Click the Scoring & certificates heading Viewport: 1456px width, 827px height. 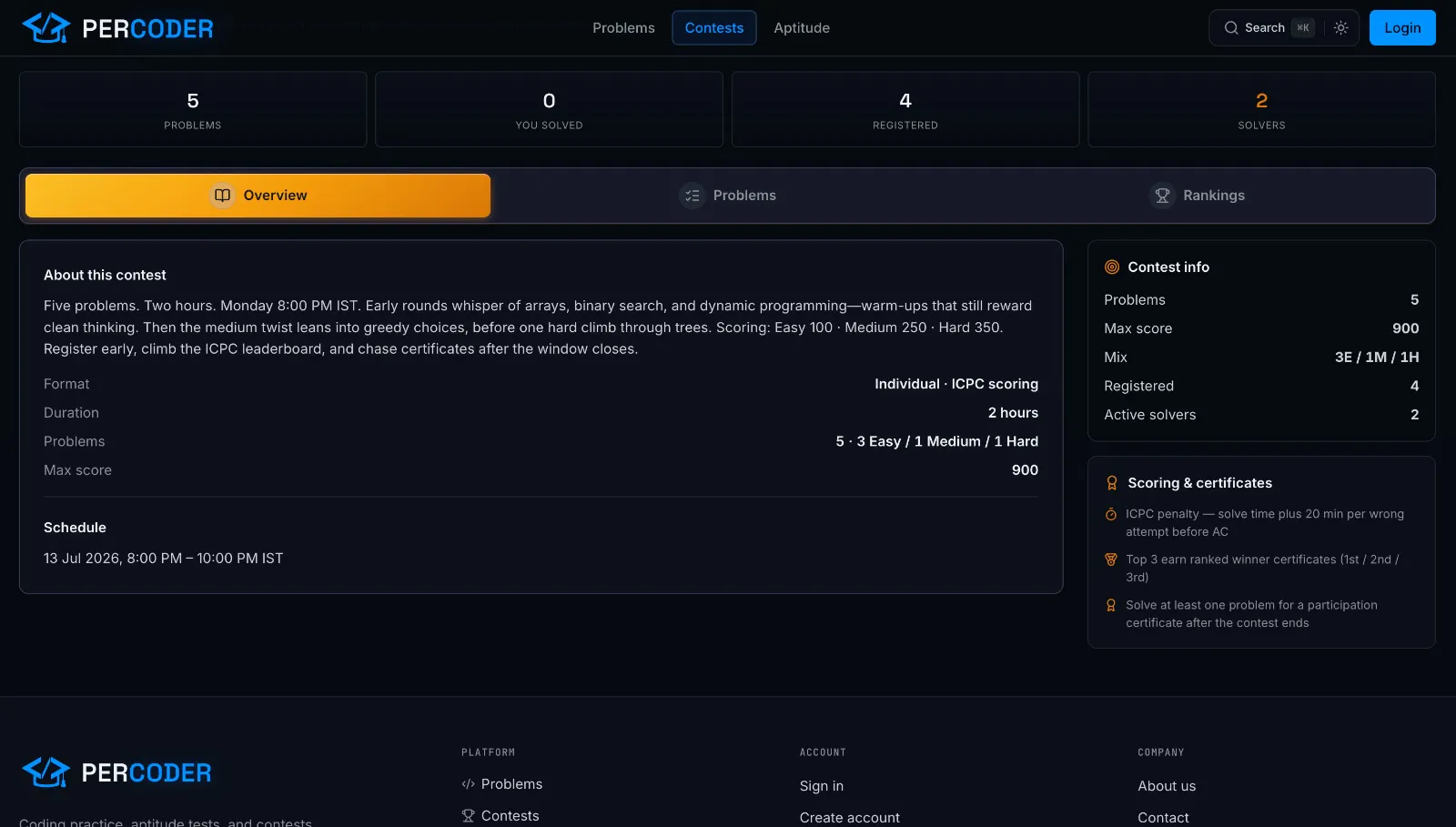[x=1199, y=483]
